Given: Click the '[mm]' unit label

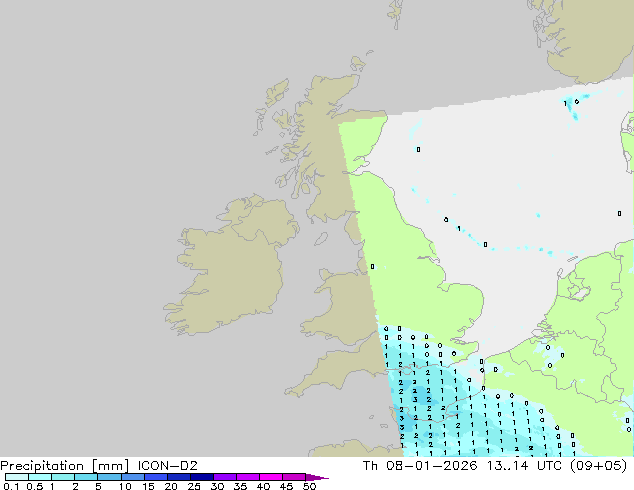Looking at the screenshot, I should click(x=110, y=466).
